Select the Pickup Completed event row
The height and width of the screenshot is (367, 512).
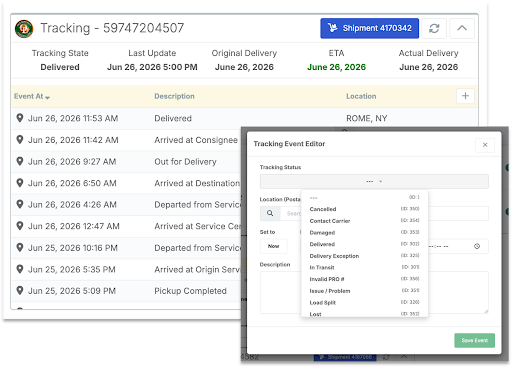coord(126,291)
